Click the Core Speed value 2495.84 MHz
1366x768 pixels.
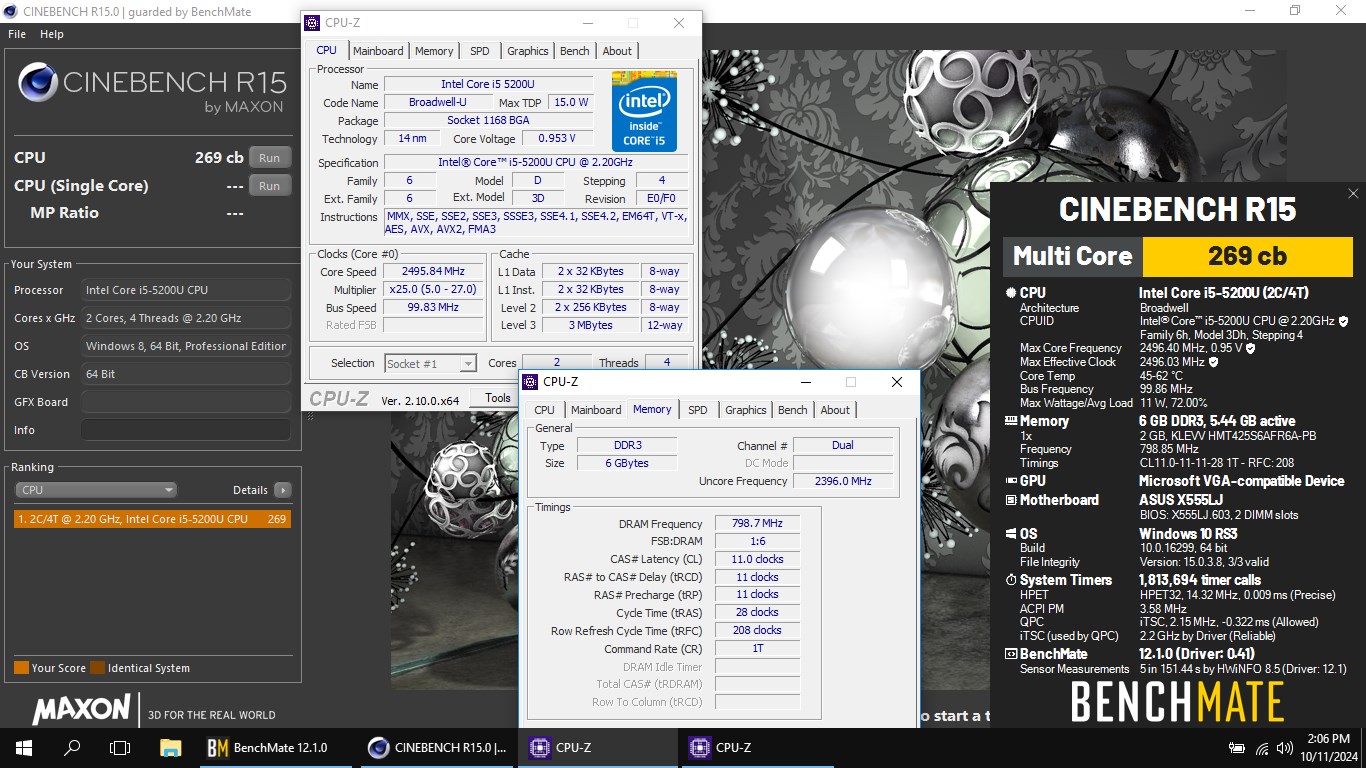[433, 272]
